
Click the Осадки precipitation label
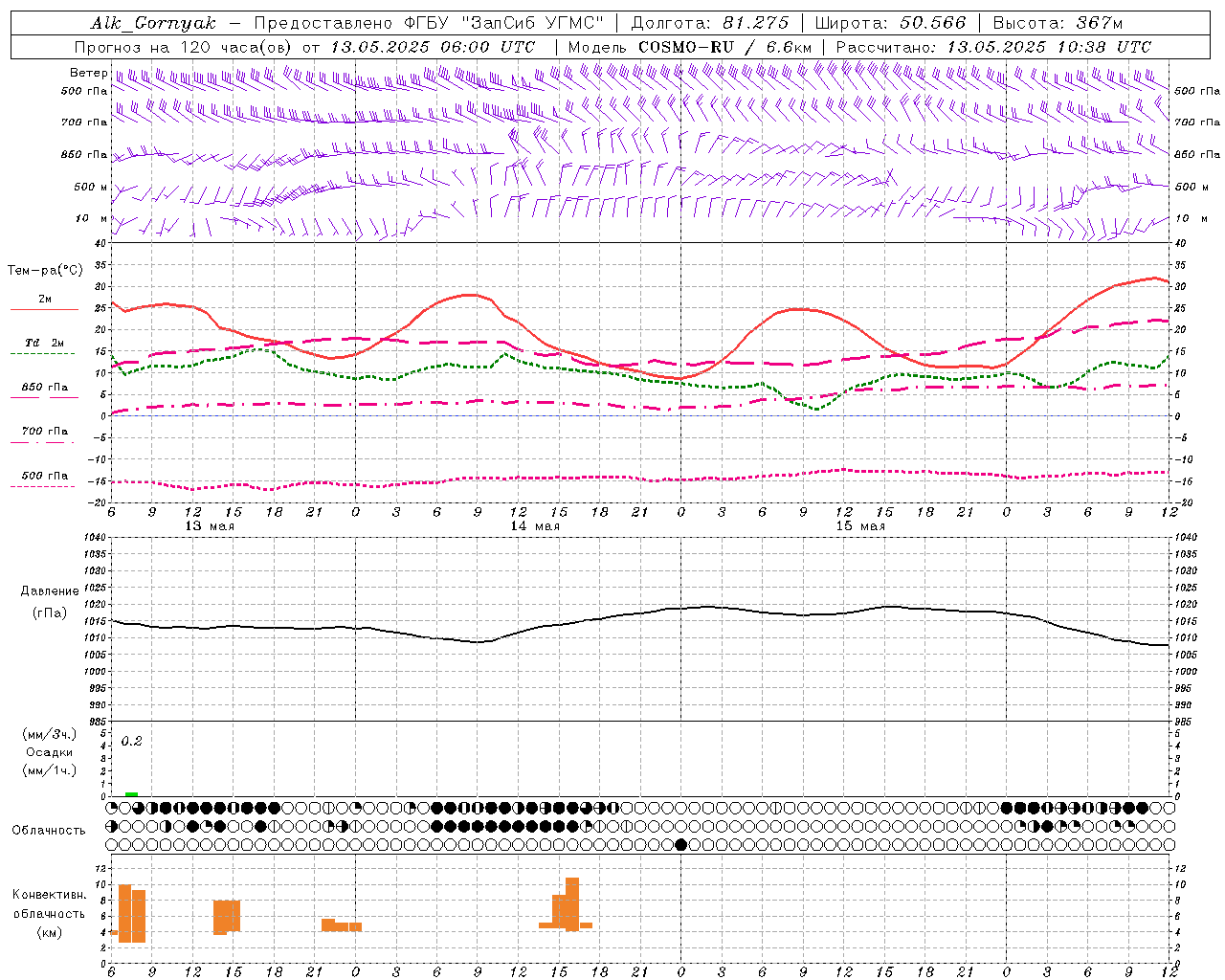click(49, 752)
